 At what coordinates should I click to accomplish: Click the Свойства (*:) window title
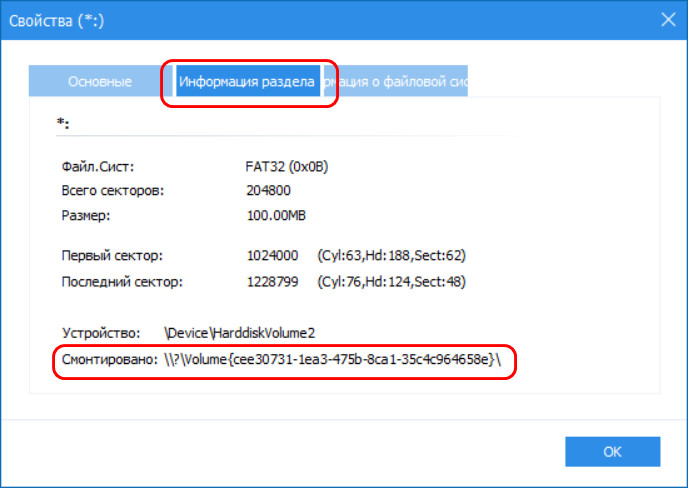point(56,21)
